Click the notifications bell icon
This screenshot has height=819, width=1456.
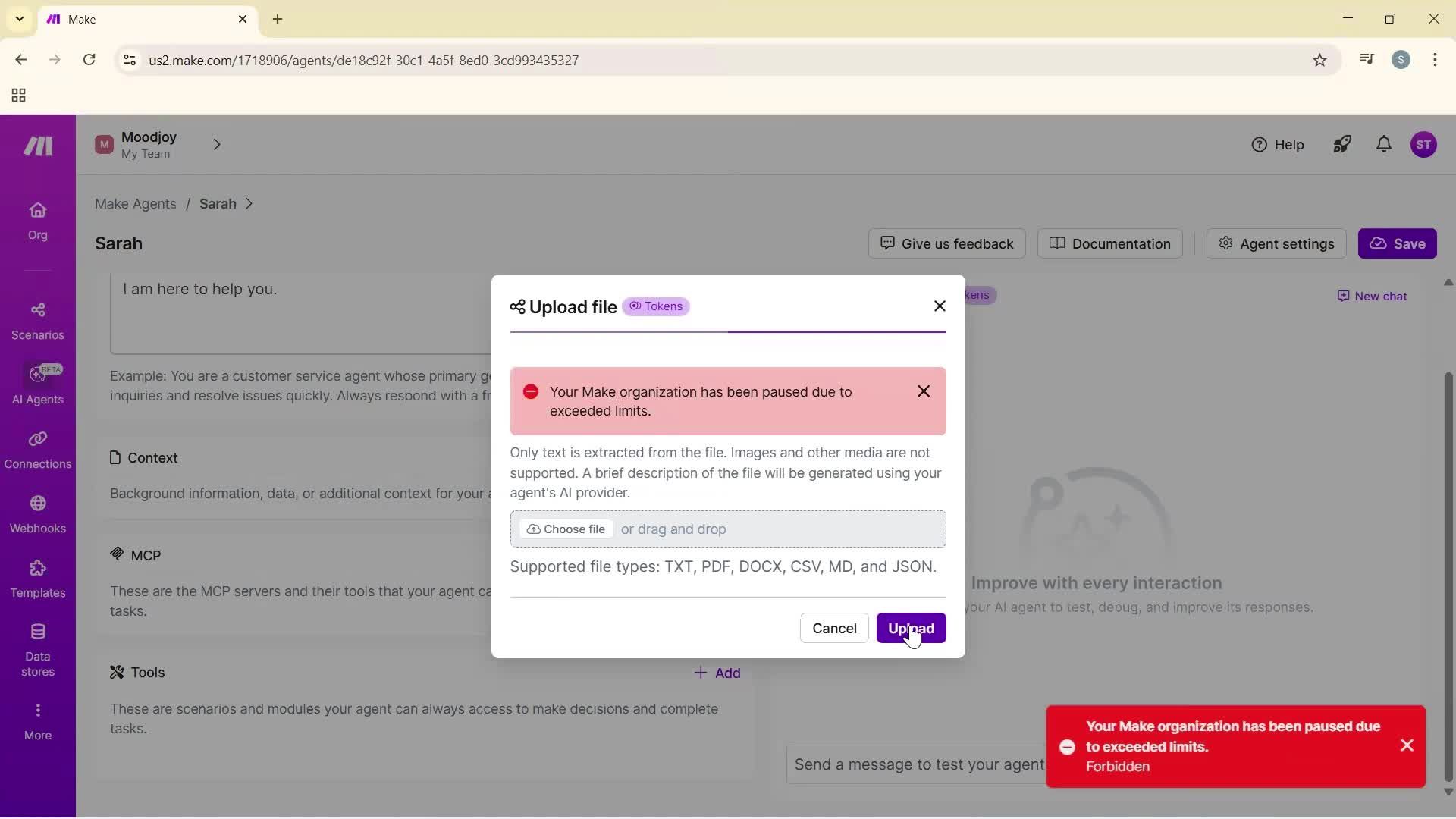point(1384,144)
